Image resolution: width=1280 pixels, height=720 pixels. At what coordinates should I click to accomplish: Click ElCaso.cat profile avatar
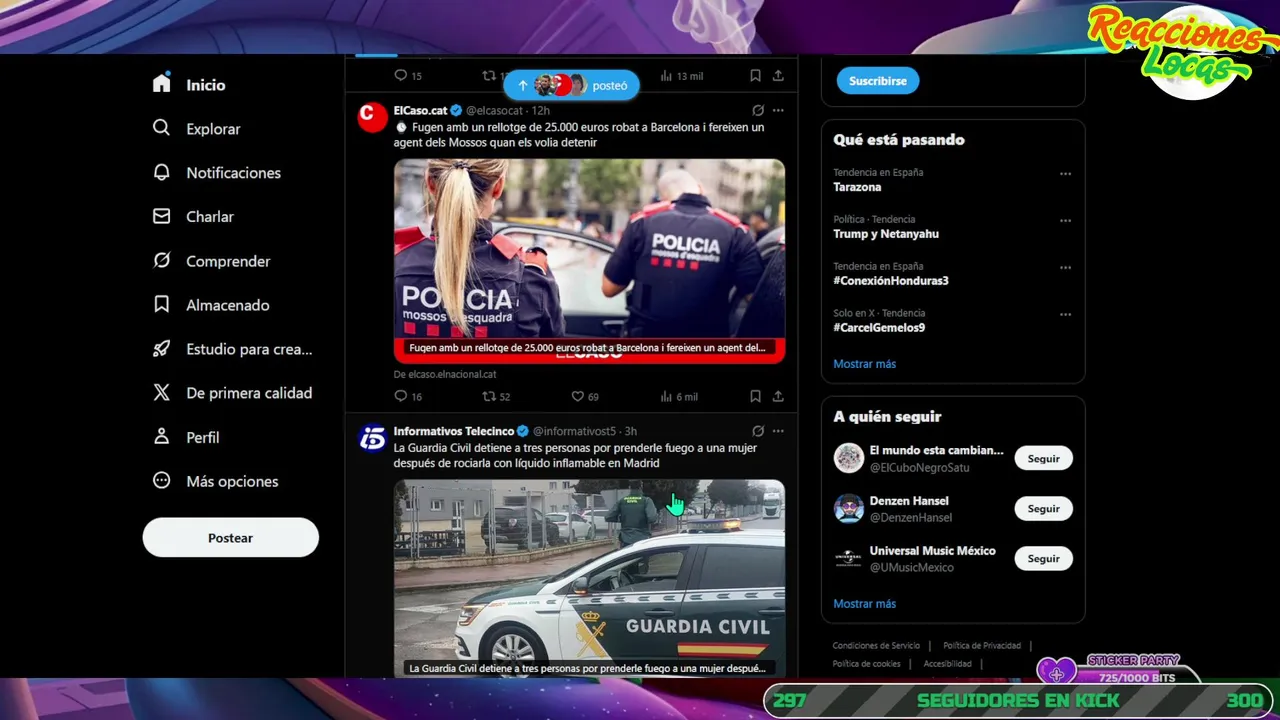(373, 117)
